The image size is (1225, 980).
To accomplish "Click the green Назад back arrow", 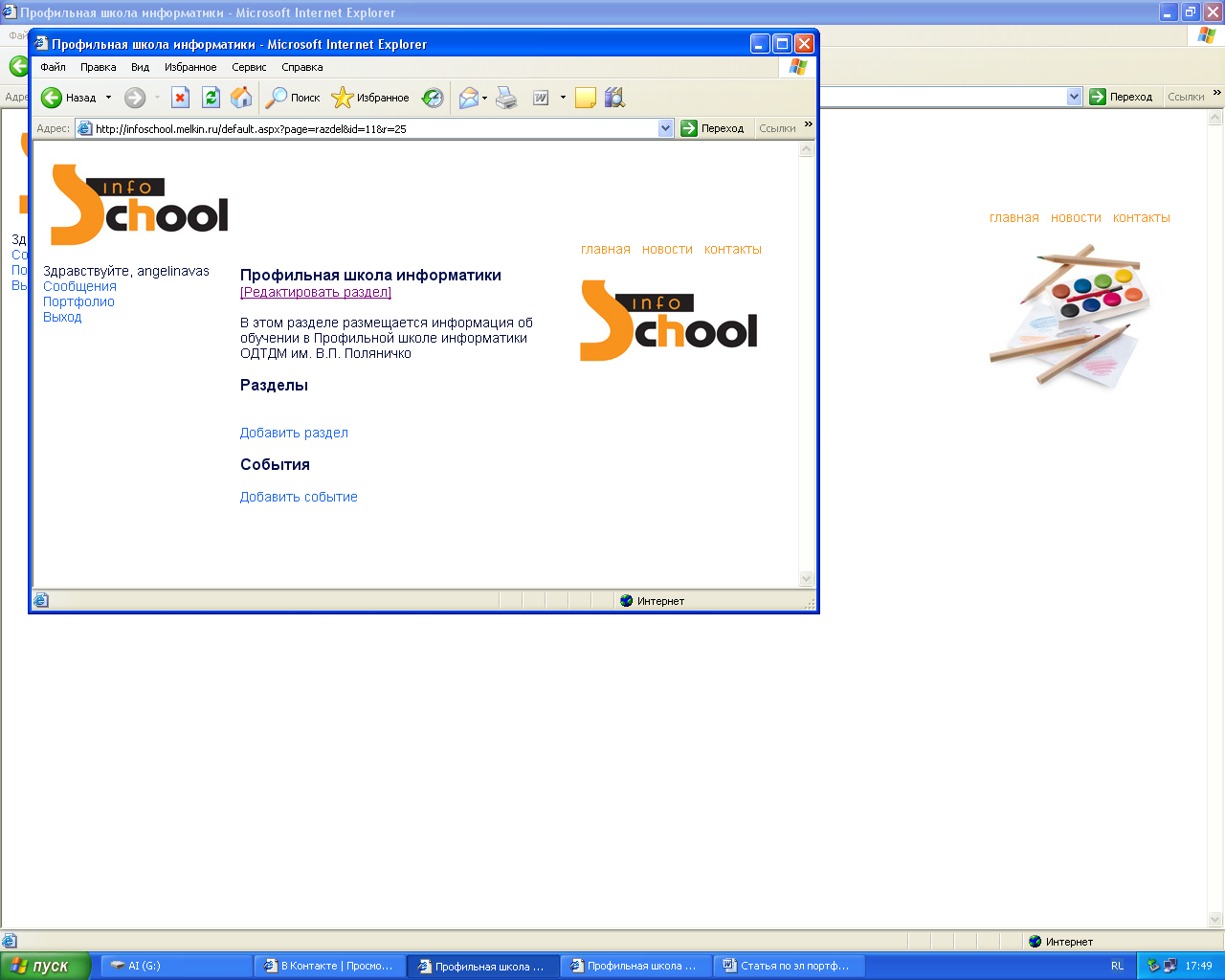I will click(x=52, y=98).
